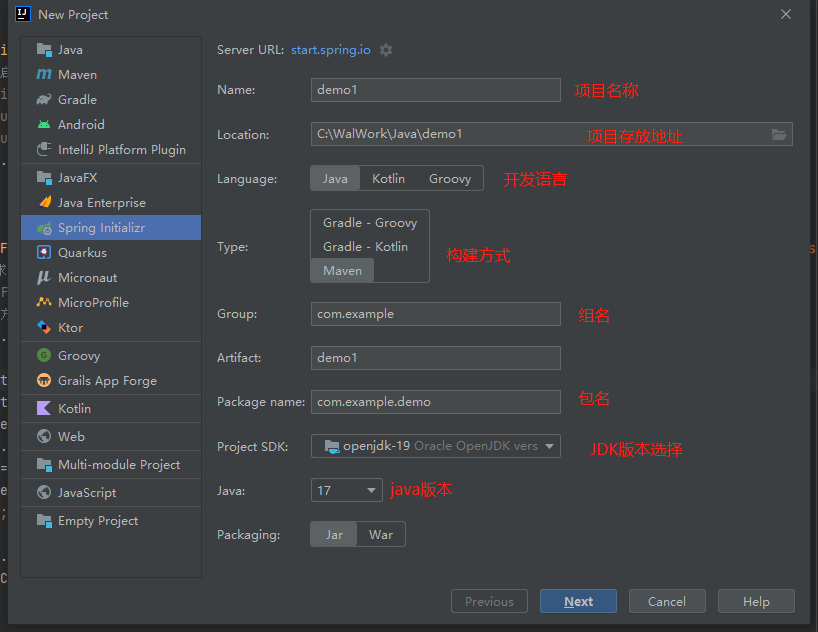Open server URL settings gear
Image resolution: width=818 pixels, height=632 pixels.
point(386,50)
